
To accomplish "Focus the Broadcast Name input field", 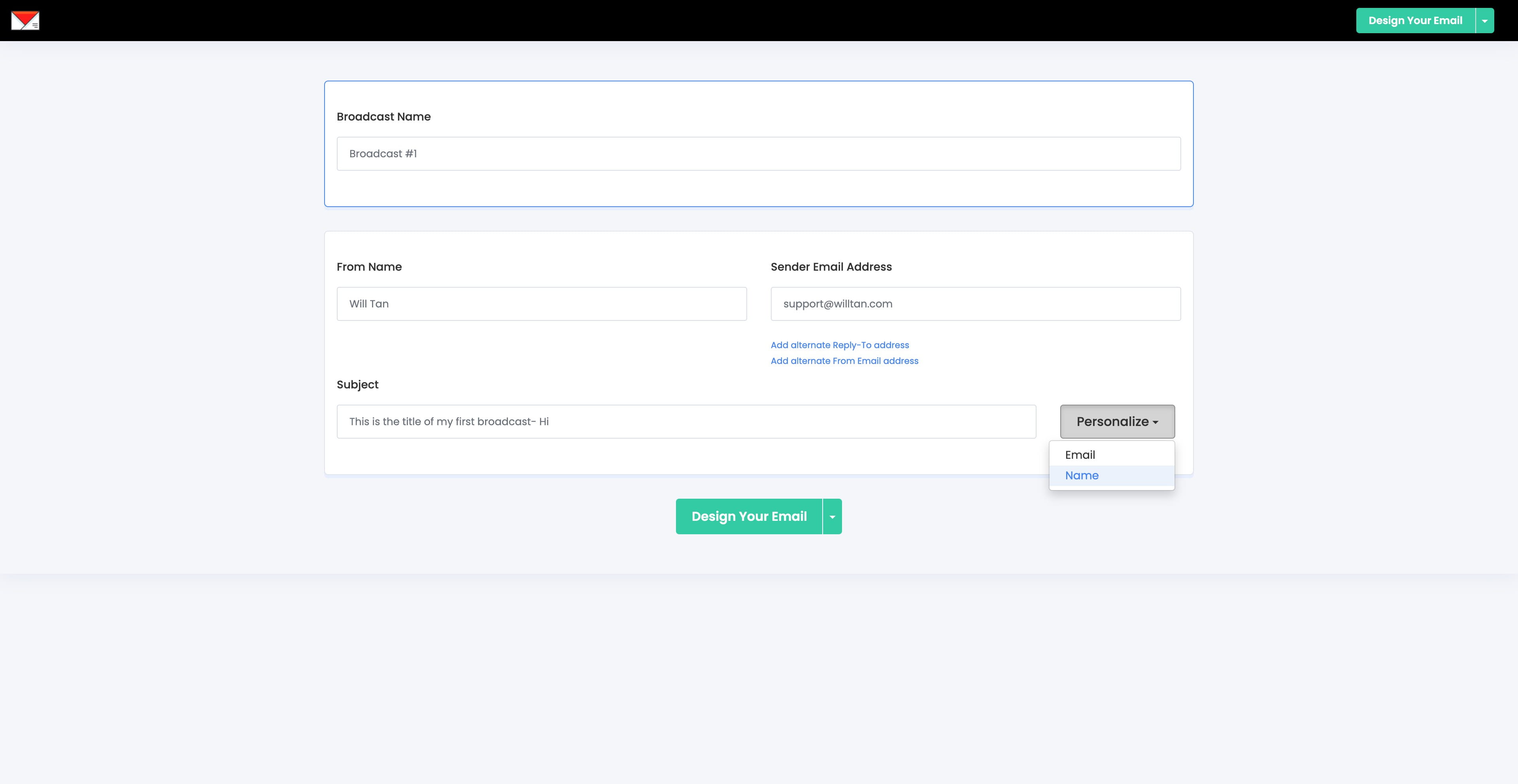I will (x=759, y=154).
